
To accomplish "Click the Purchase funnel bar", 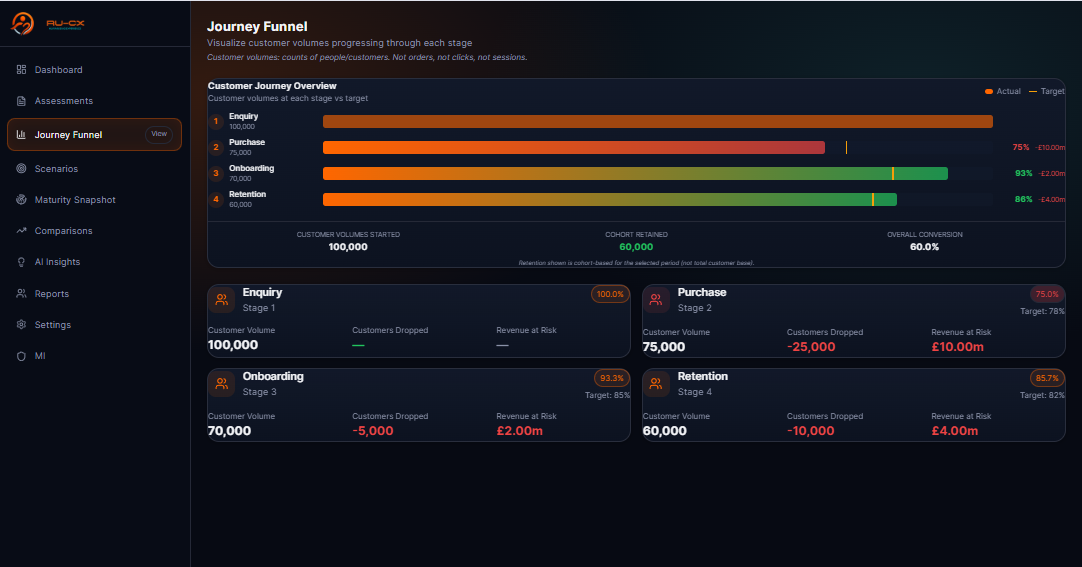I will (573, 147).
